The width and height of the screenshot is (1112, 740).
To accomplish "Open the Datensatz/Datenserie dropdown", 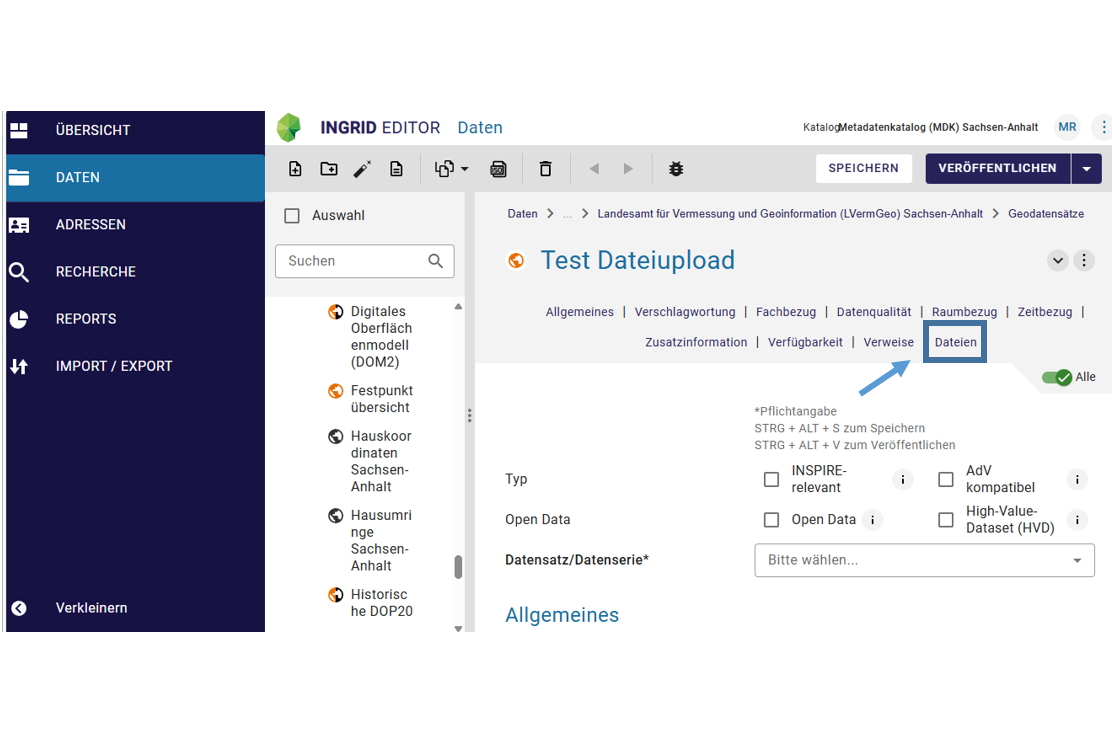I will coord(923,560).
